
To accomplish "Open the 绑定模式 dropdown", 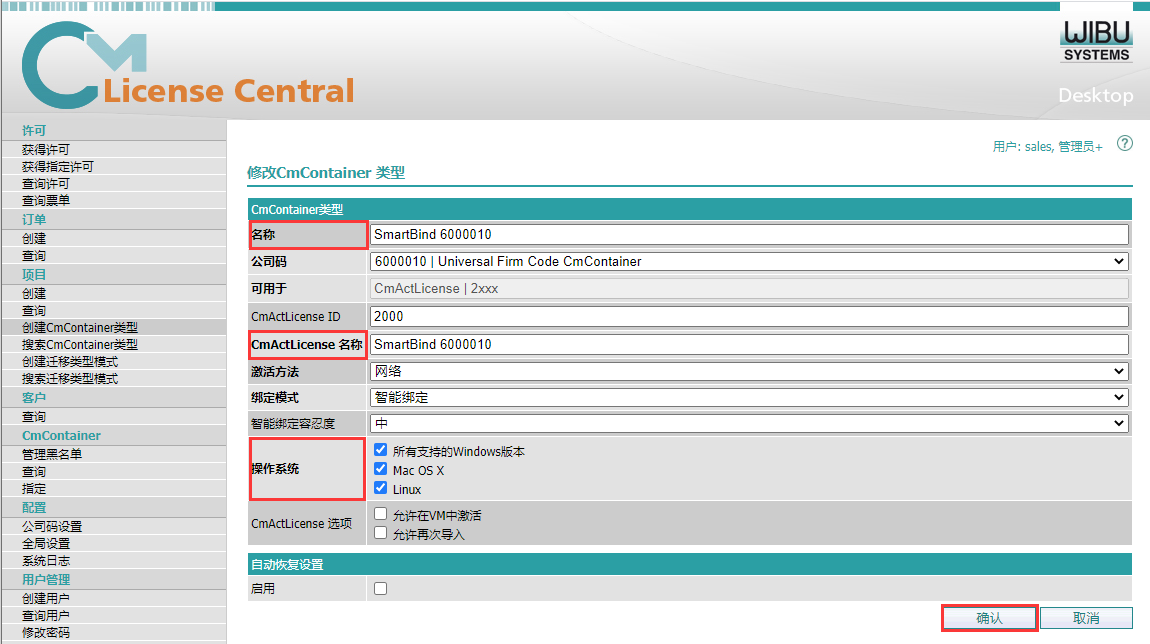I will pos(749,398).
